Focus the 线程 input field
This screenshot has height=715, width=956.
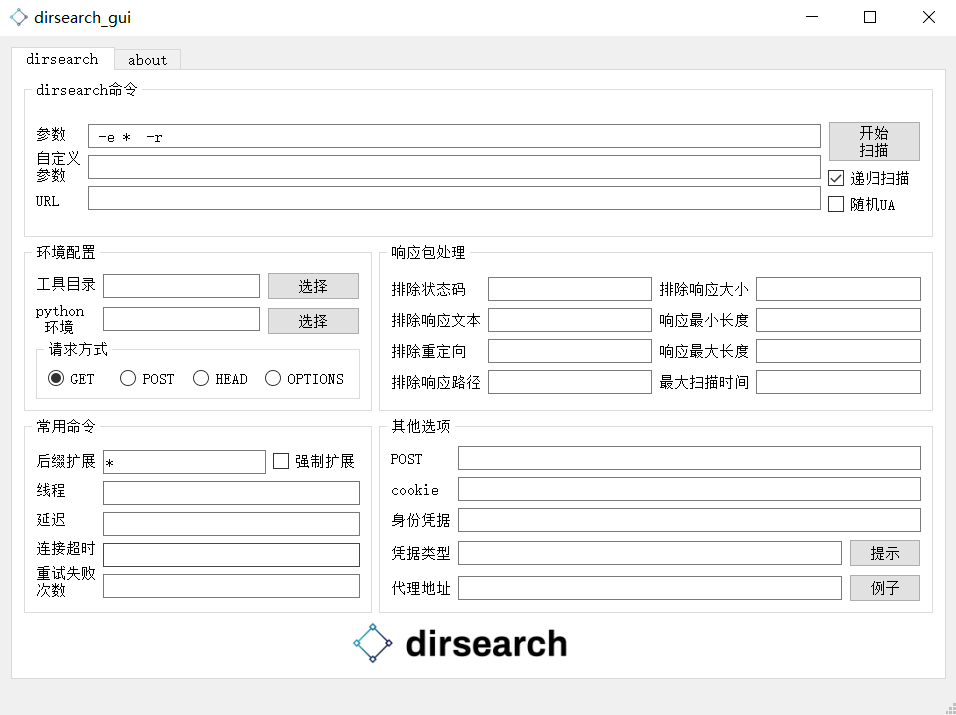pyautogui.click(x=231, y=493)
